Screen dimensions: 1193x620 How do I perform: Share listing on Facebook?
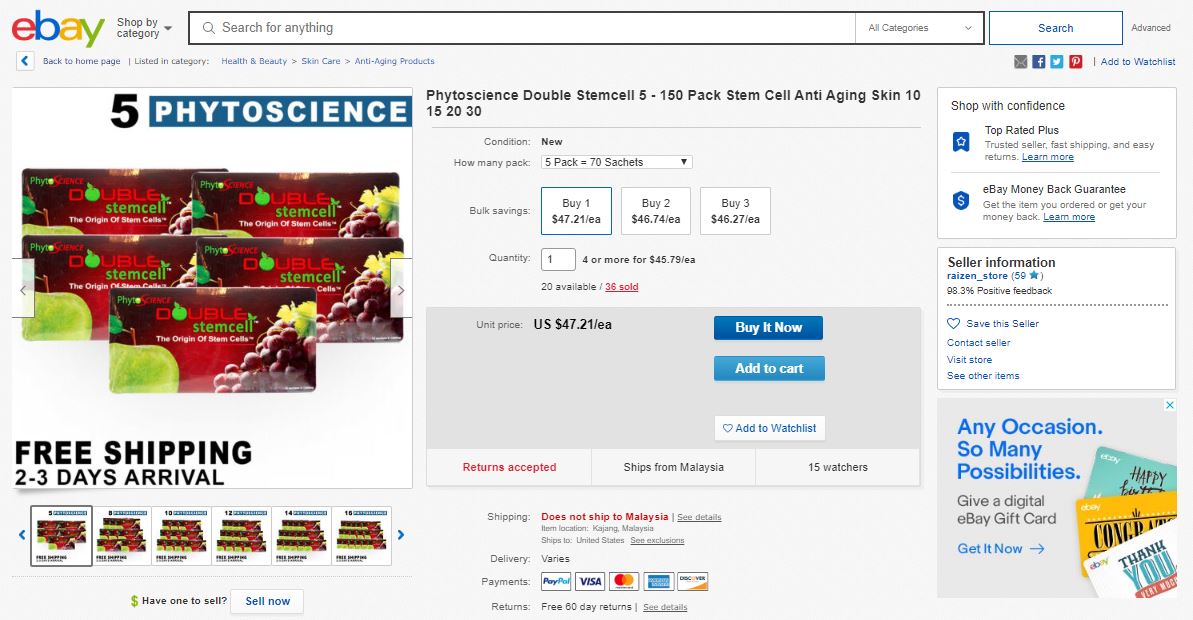[x=1039, y=62]
